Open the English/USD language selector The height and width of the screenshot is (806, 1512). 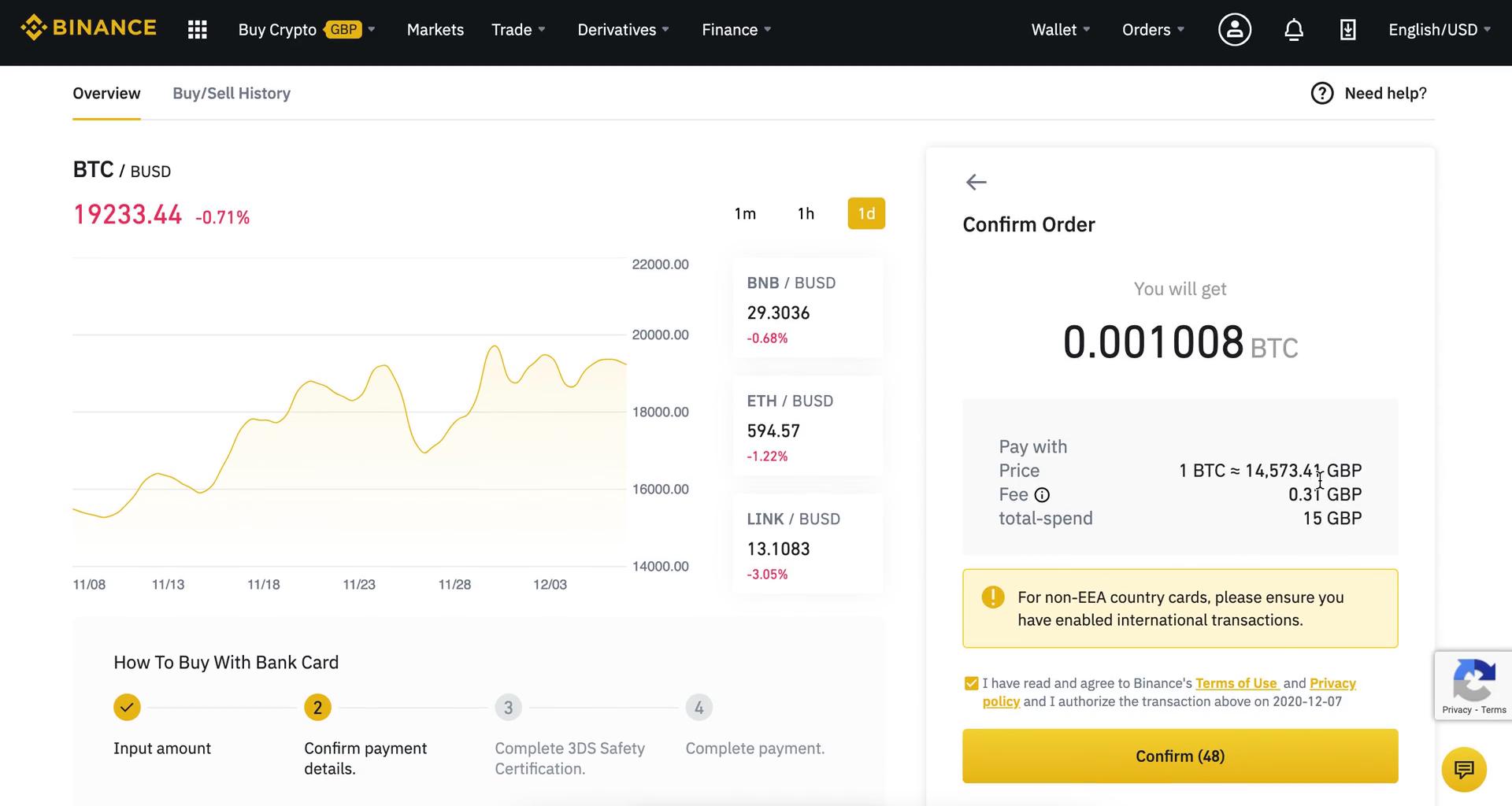point(1439,29)
